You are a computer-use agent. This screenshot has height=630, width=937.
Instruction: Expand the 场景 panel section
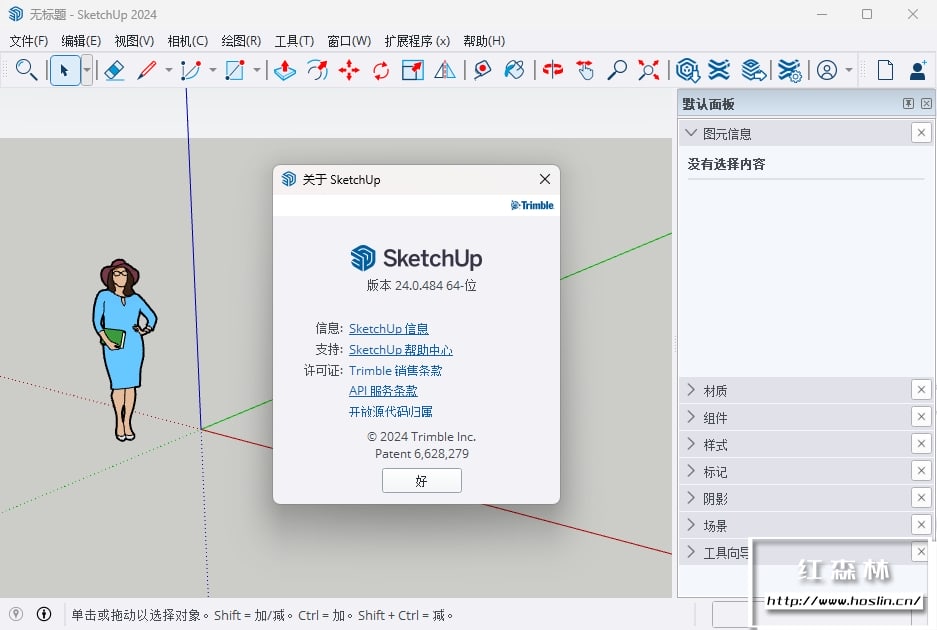691,525
